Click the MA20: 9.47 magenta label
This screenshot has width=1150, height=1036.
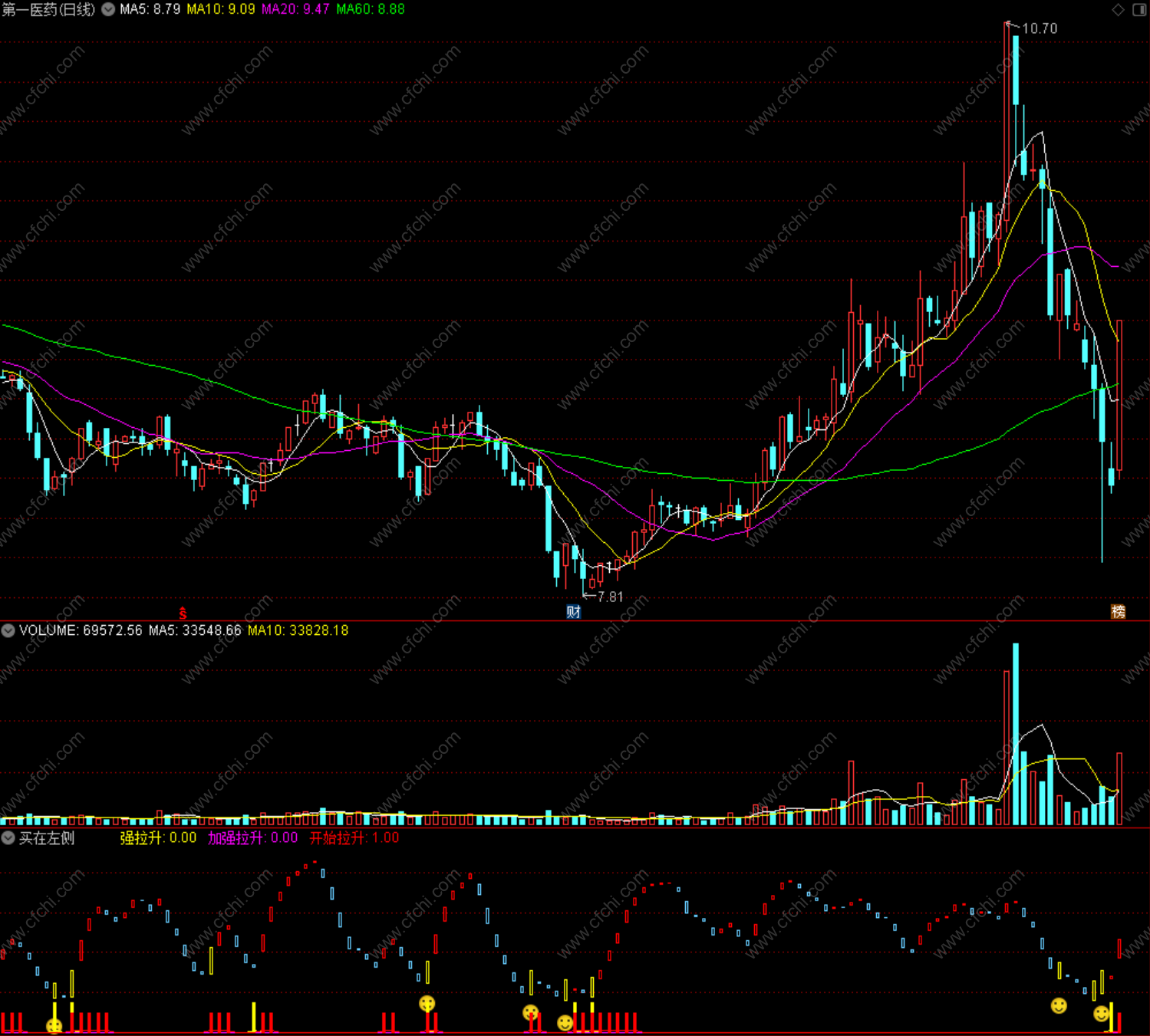(295, 9)
